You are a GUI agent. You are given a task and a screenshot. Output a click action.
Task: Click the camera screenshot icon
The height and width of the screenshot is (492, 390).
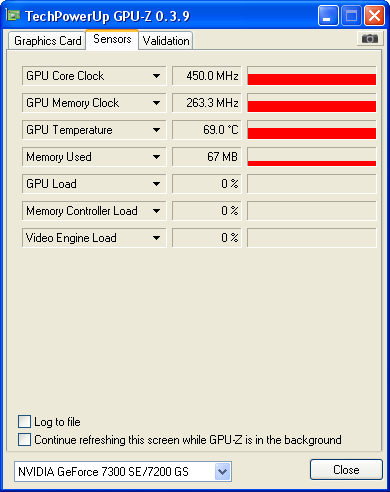coord(370,39)
